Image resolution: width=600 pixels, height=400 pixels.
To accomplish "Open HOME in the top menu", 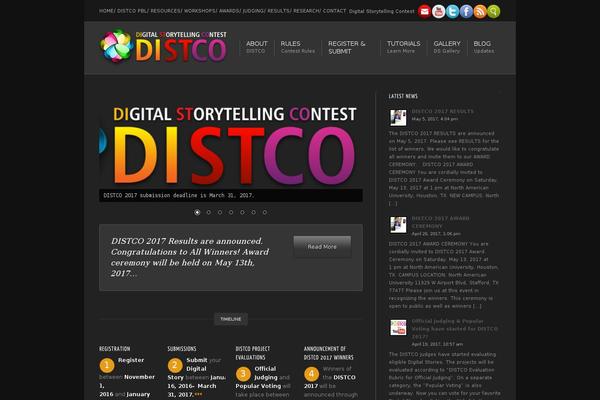I will [106, 11].
